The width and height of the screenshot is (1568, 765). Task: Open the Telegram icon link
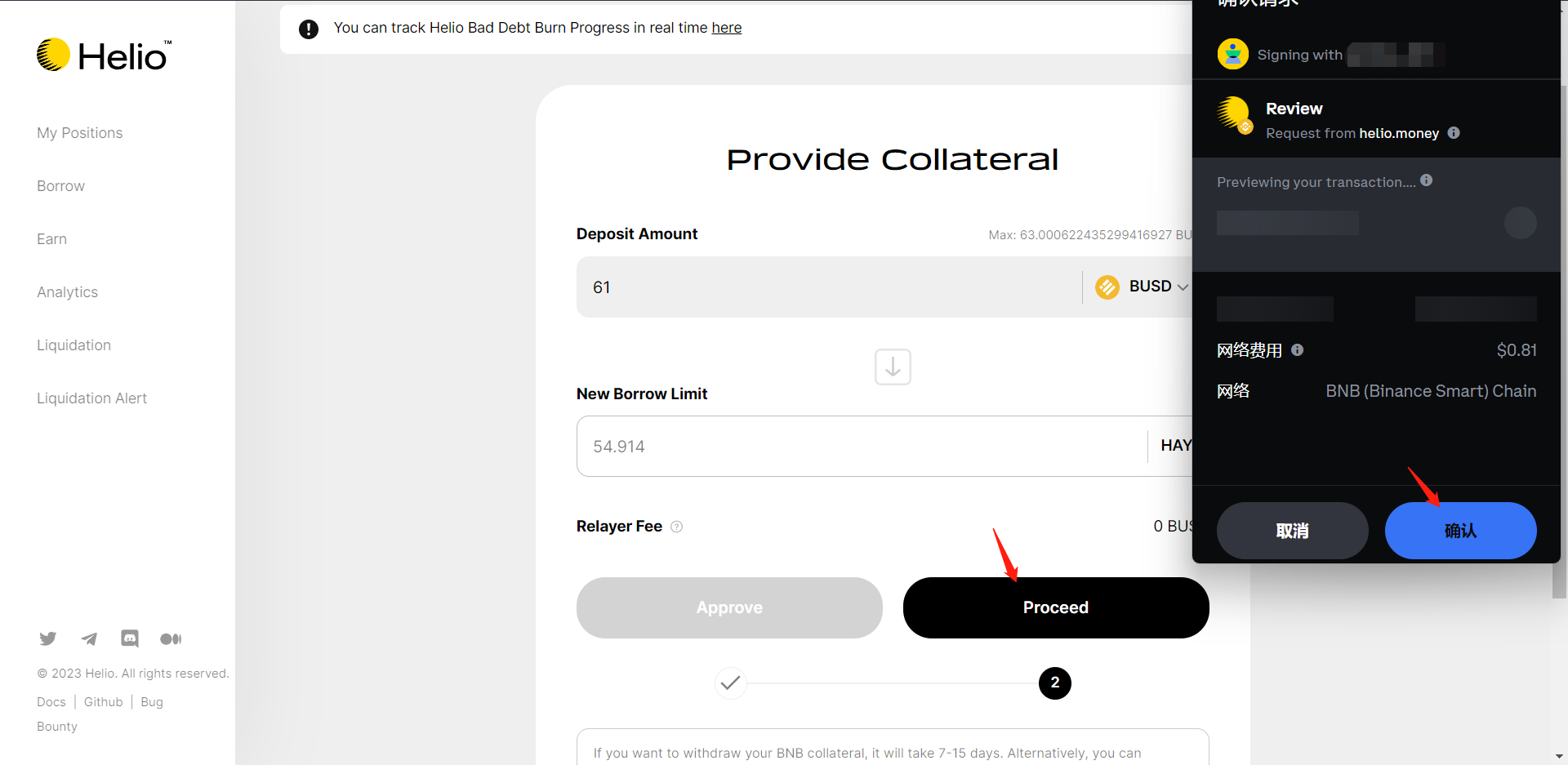click(x=89, y=638)
